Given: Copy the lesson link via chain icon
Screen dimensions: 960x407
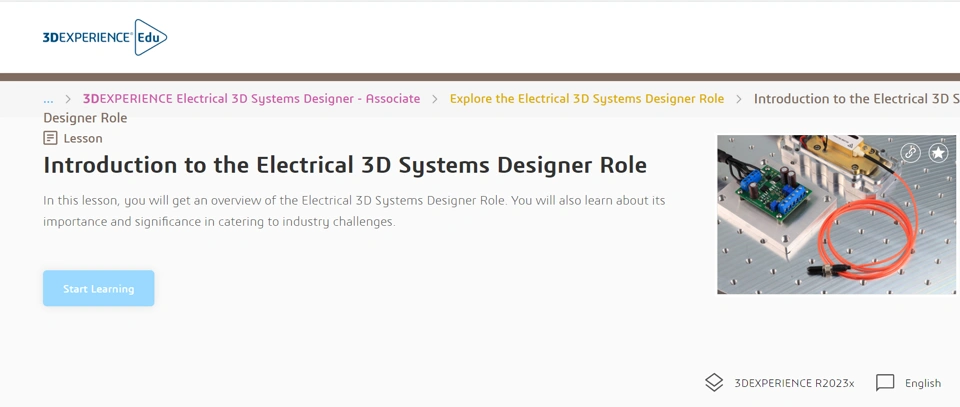Looking at the screenshot, I should (911, 153).
